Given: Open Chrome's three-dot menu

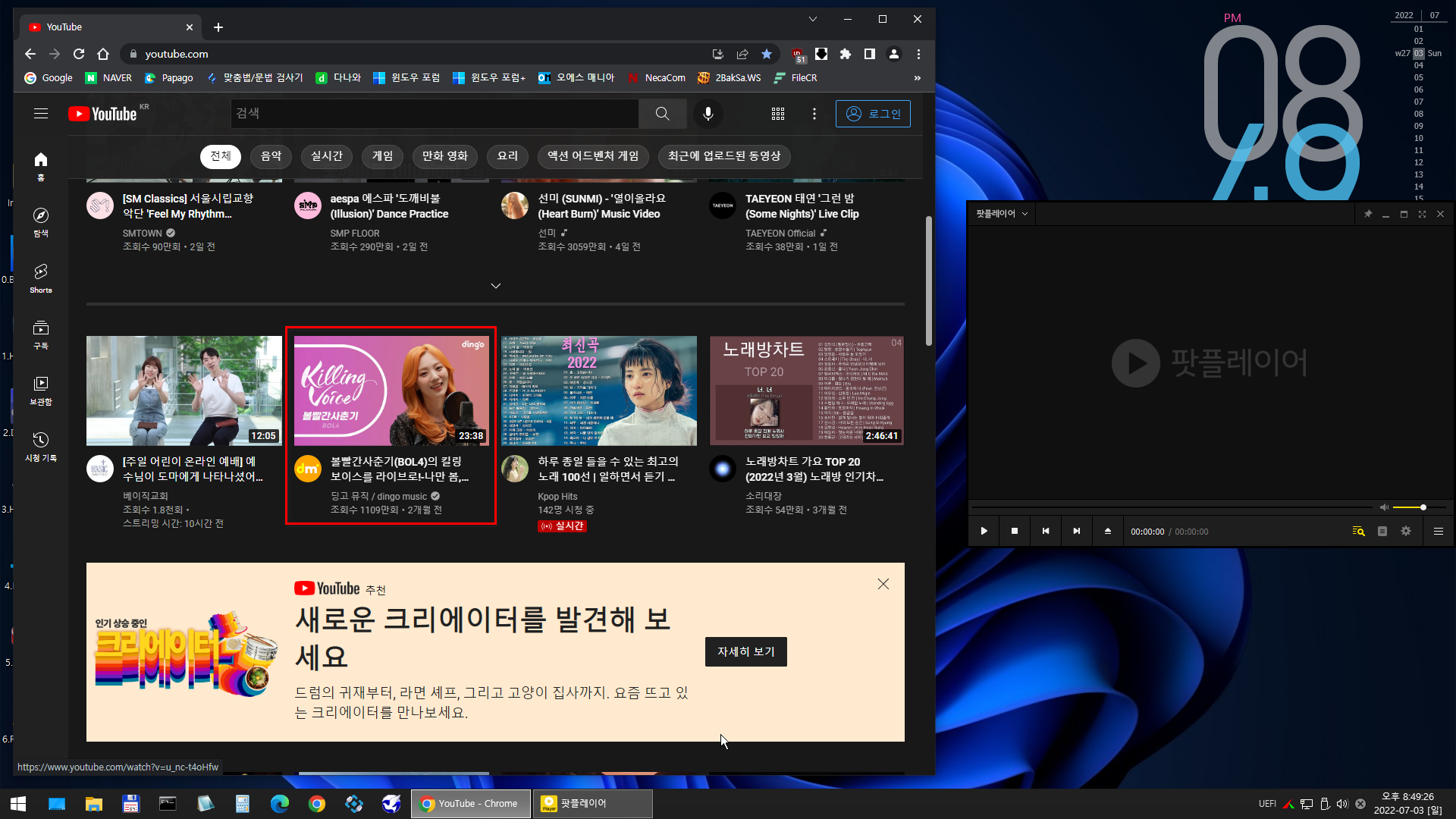Looking at the screenshot, I should click(918, 54).
